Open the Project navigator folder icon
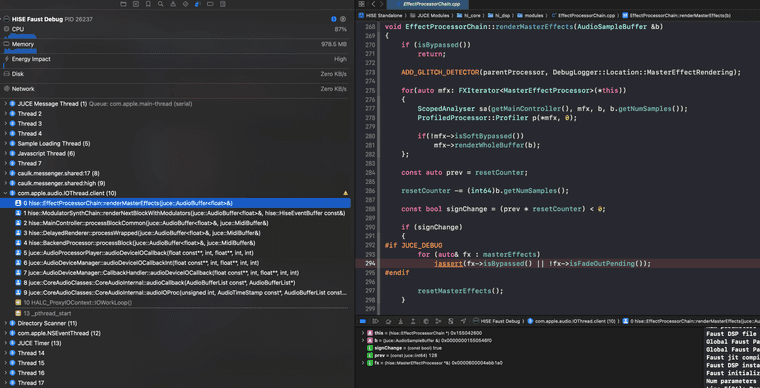This screenshot has width=760, height=388. pyautogui.click(x=124, y=4)
